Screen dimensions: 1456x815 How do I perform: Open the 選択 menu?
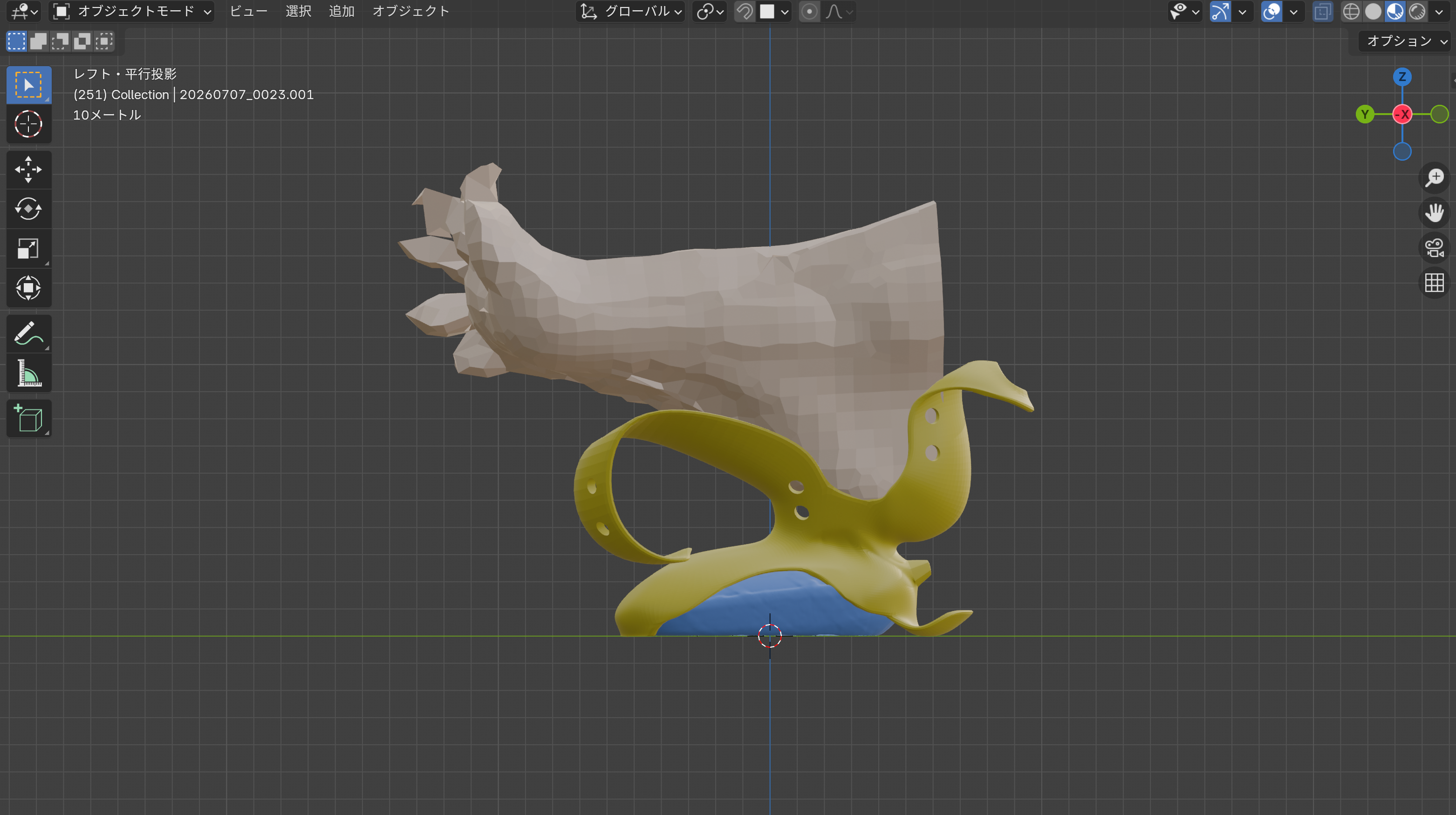(x=299, y=11)
